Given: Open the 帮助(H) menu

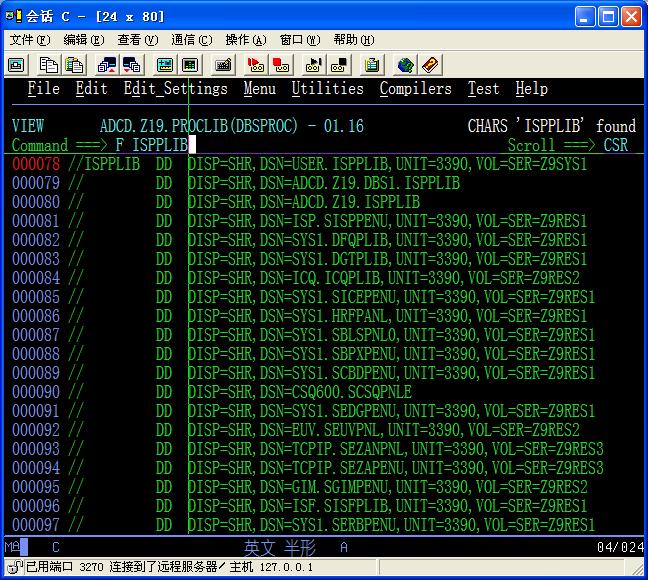Looking at the screenshot, I should click(354, 40).
